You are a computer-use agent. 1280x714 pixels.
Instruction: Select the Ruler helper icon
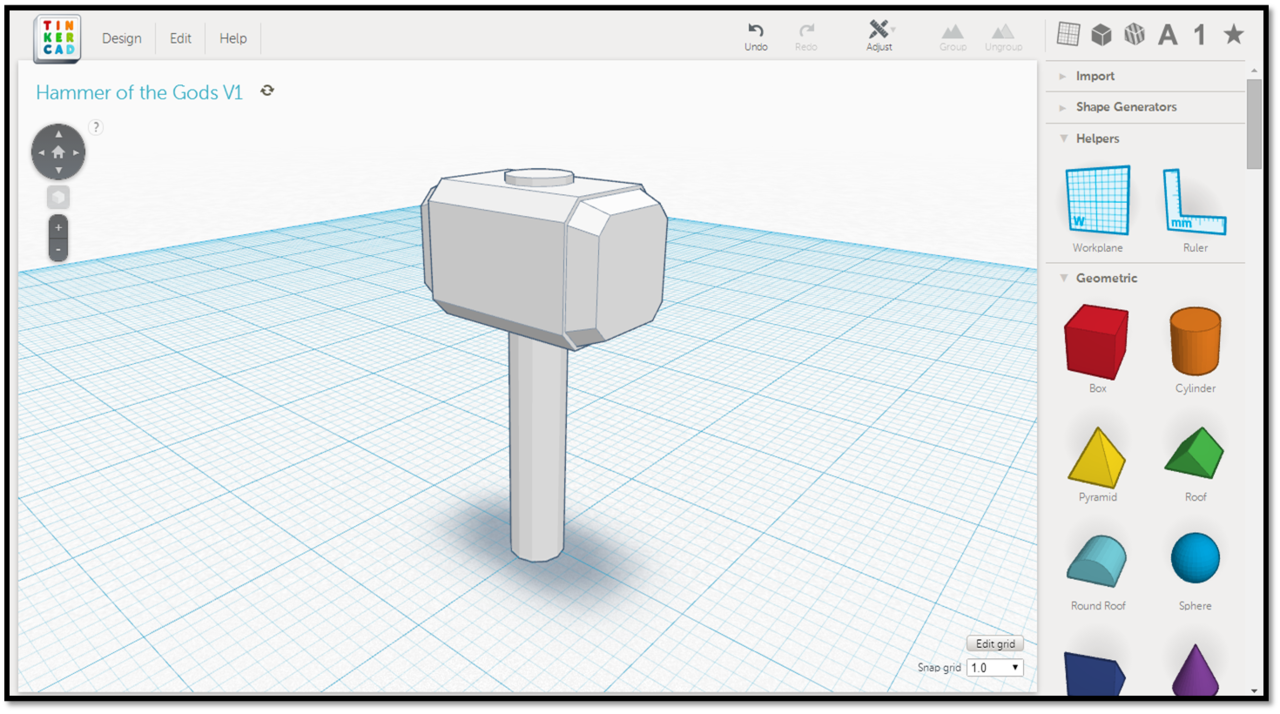tap(1194, 201)
